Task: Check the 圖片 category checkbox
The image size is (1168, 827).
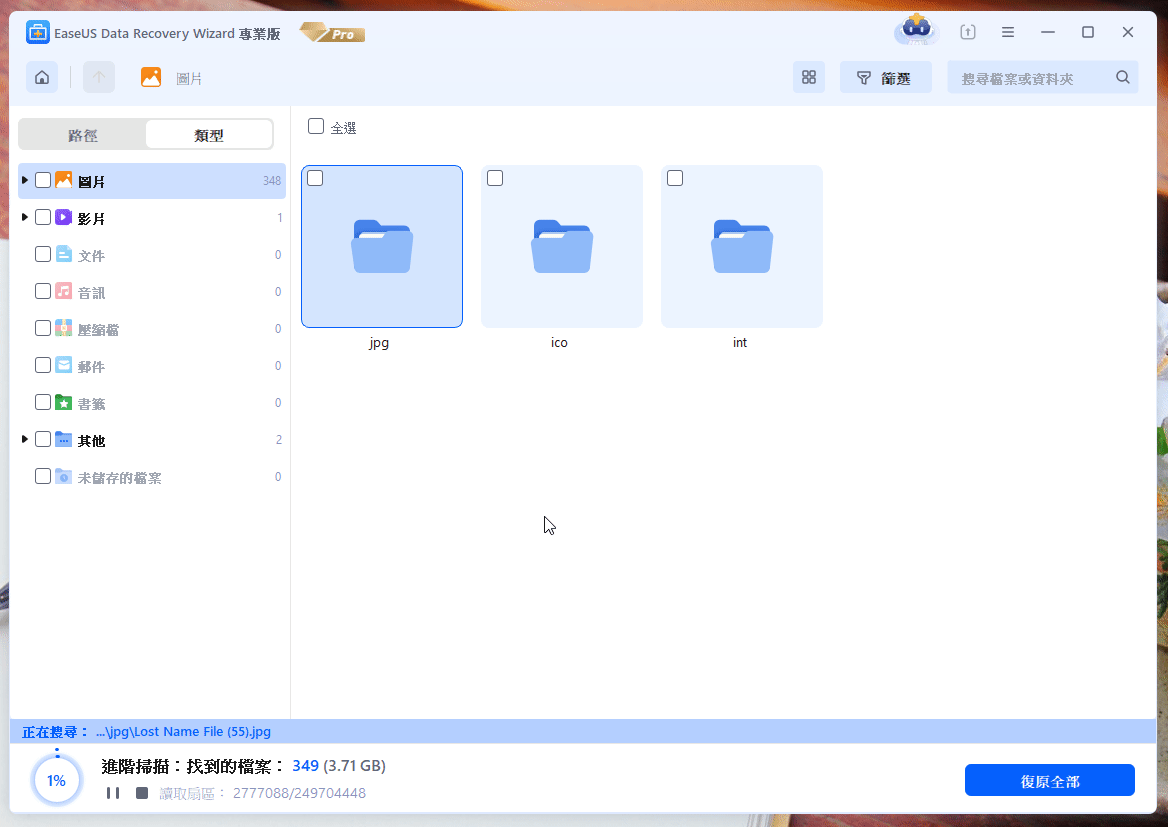Action: click(x=43, y=180)
